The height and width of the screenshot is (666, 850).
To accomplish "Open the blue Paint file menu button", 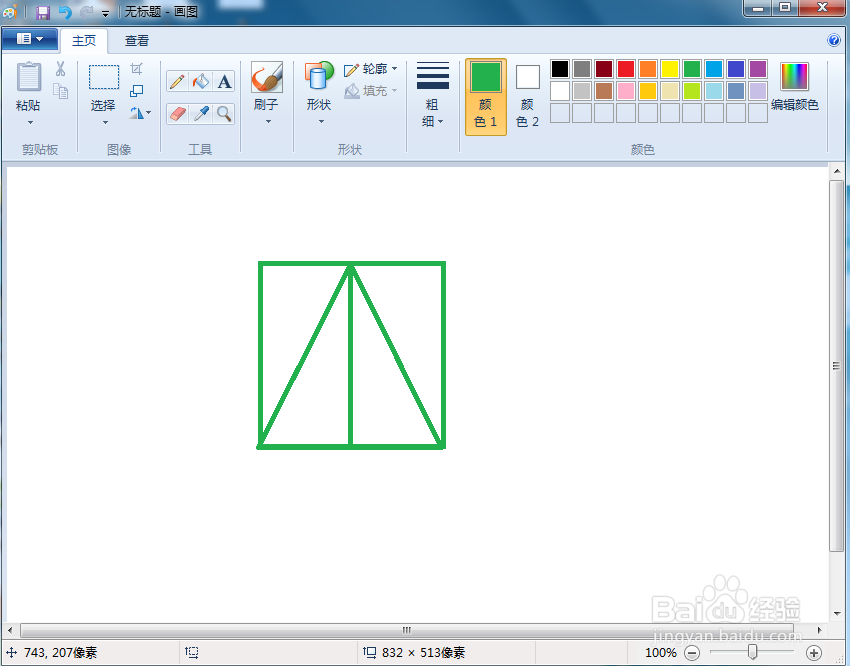I will pos(30,39).
